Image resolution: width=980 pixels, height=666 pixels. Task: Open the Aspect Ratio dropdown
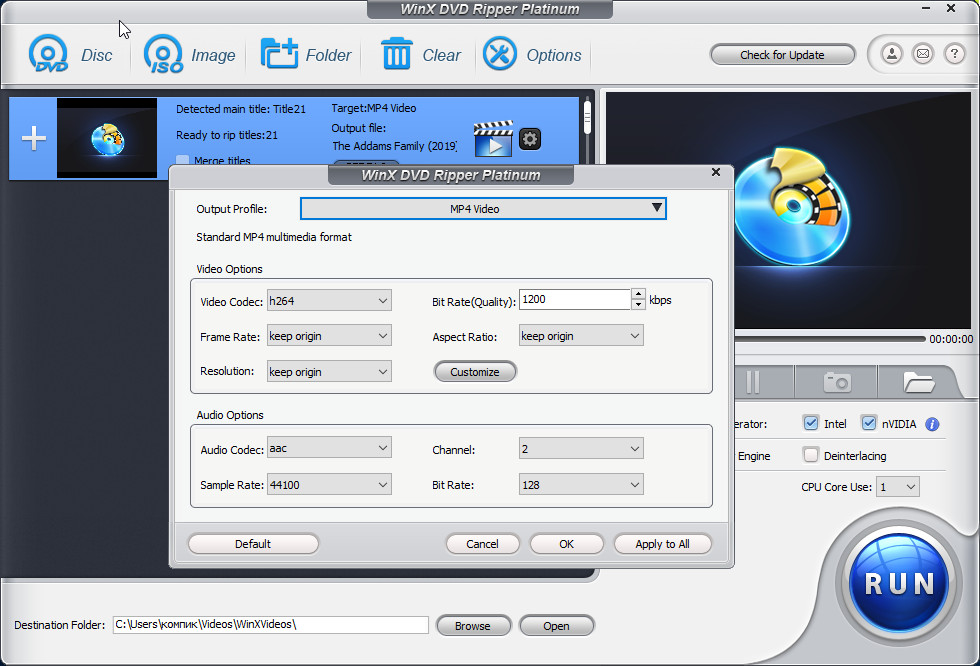581,335
